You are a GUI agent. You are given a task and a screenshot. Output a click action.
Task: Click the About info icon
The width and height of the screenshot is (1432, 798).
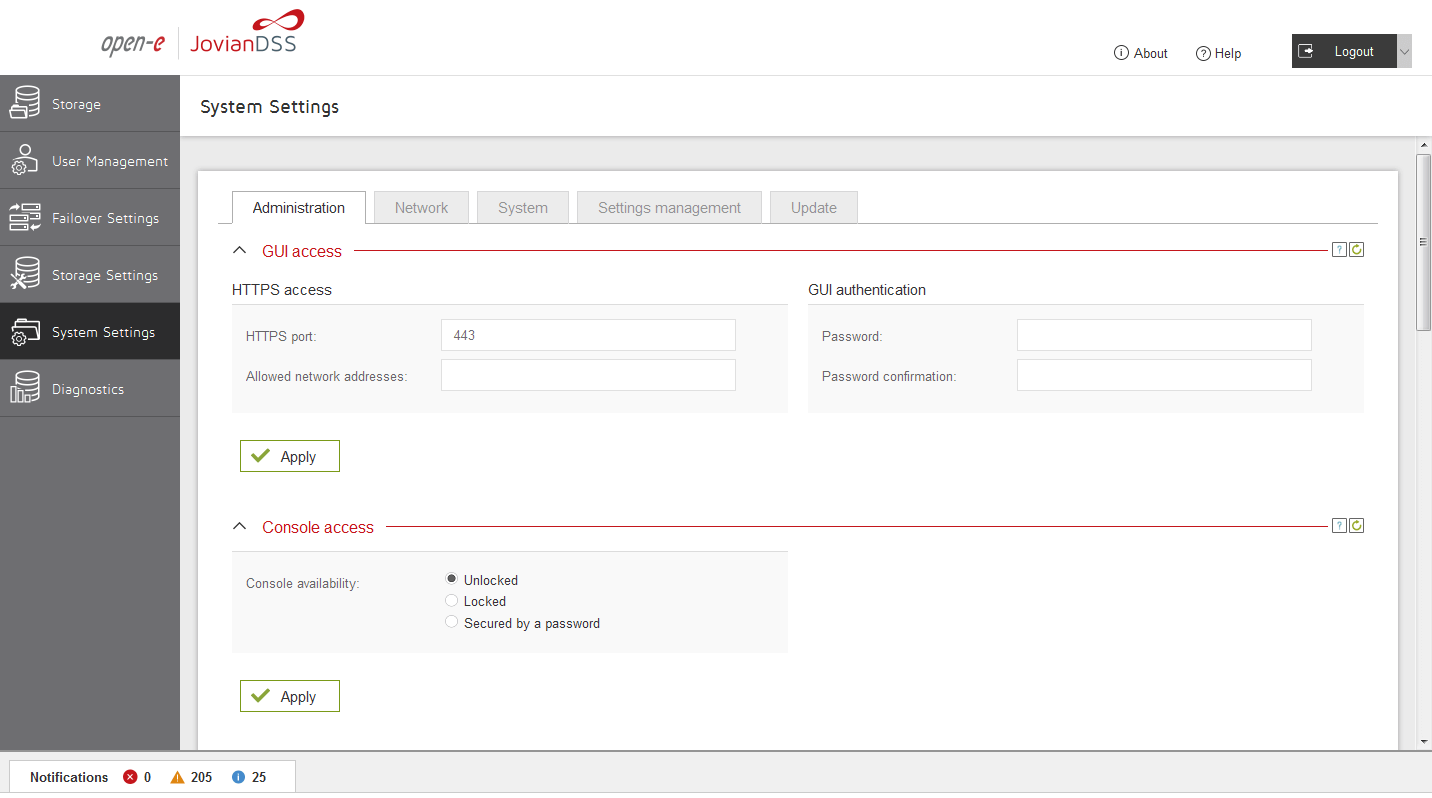(1121, 53)
